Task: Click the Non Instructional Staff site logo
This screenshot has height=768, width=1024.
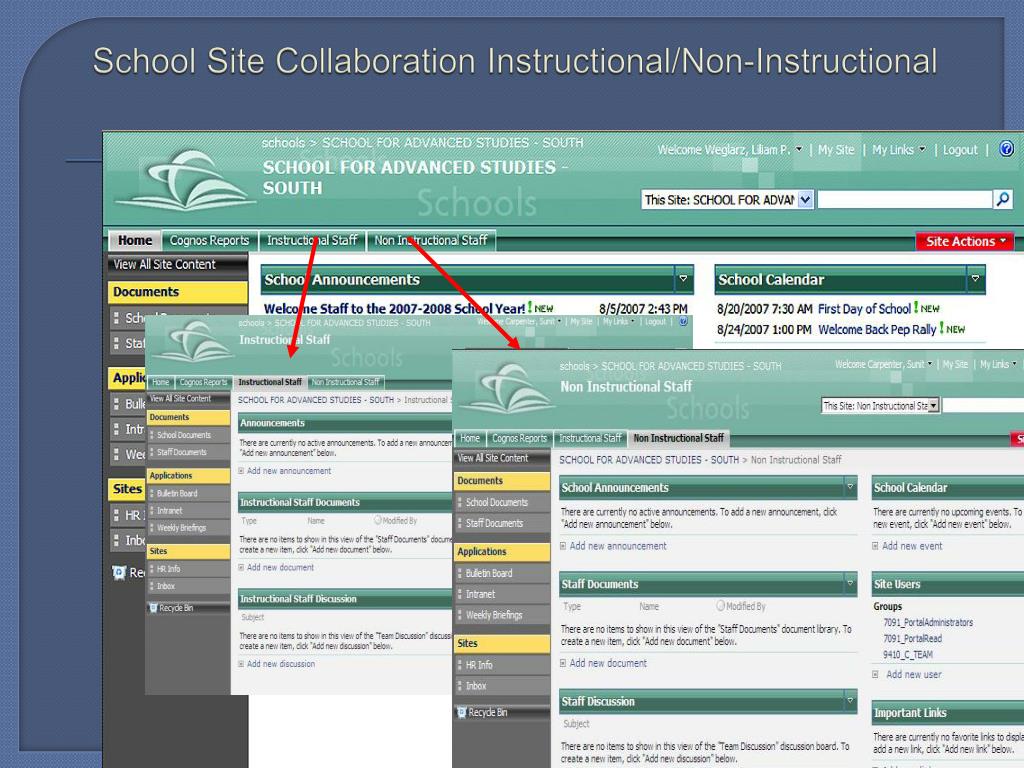Action: coord(506,391)
